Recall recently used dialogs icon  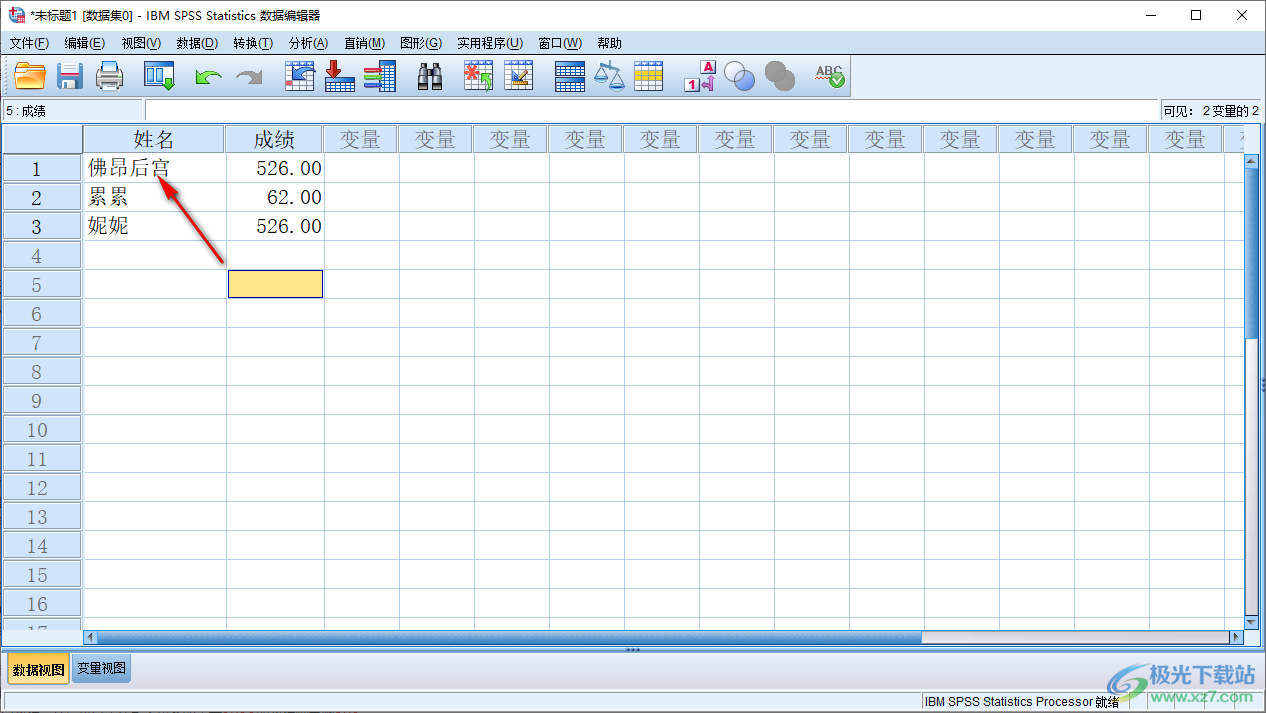(159, 76)
